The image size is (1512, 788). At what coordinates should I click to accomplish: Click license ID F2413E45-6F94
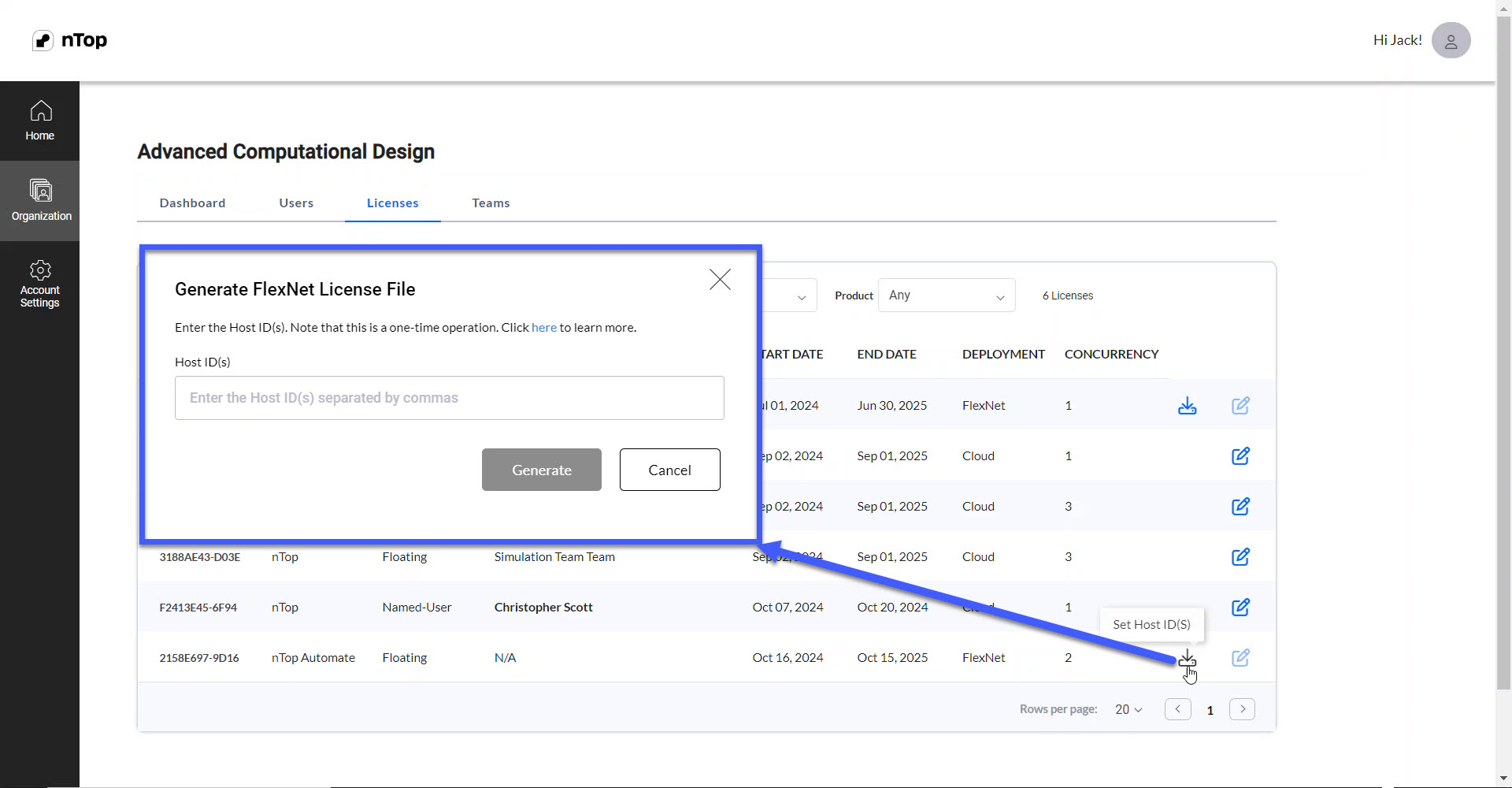[x=198, y=608]
